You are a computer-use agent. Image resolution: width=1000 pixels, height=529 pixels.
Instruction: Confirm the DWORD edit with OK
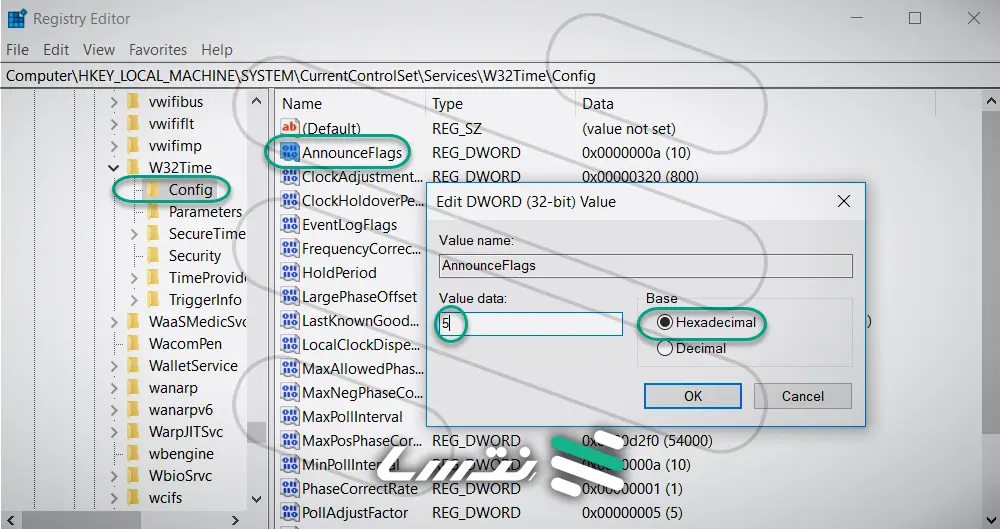click(x=693, y=396)
